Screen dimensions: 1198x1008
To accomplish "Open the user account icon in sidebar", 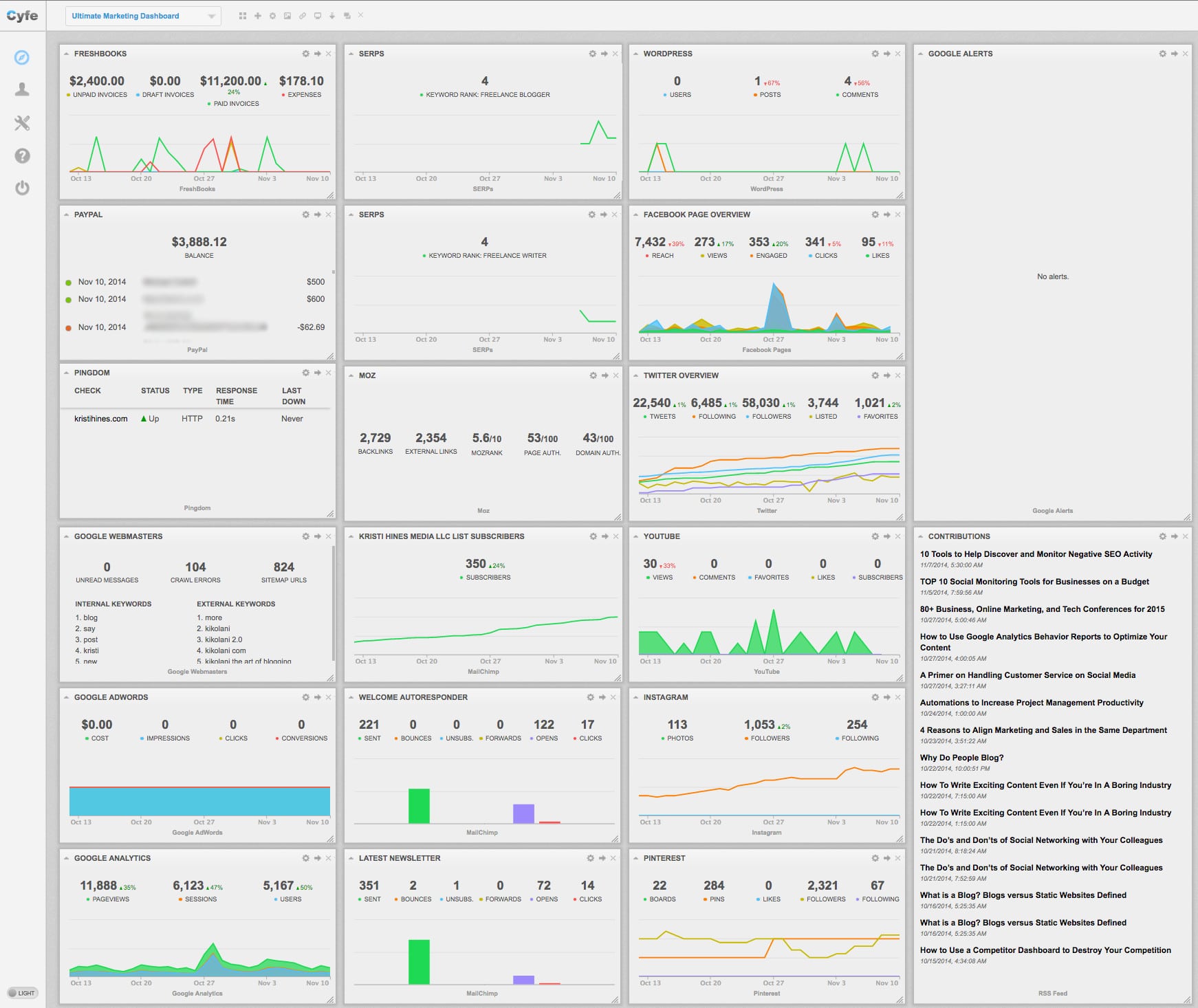I will click(x=22, y=89).
